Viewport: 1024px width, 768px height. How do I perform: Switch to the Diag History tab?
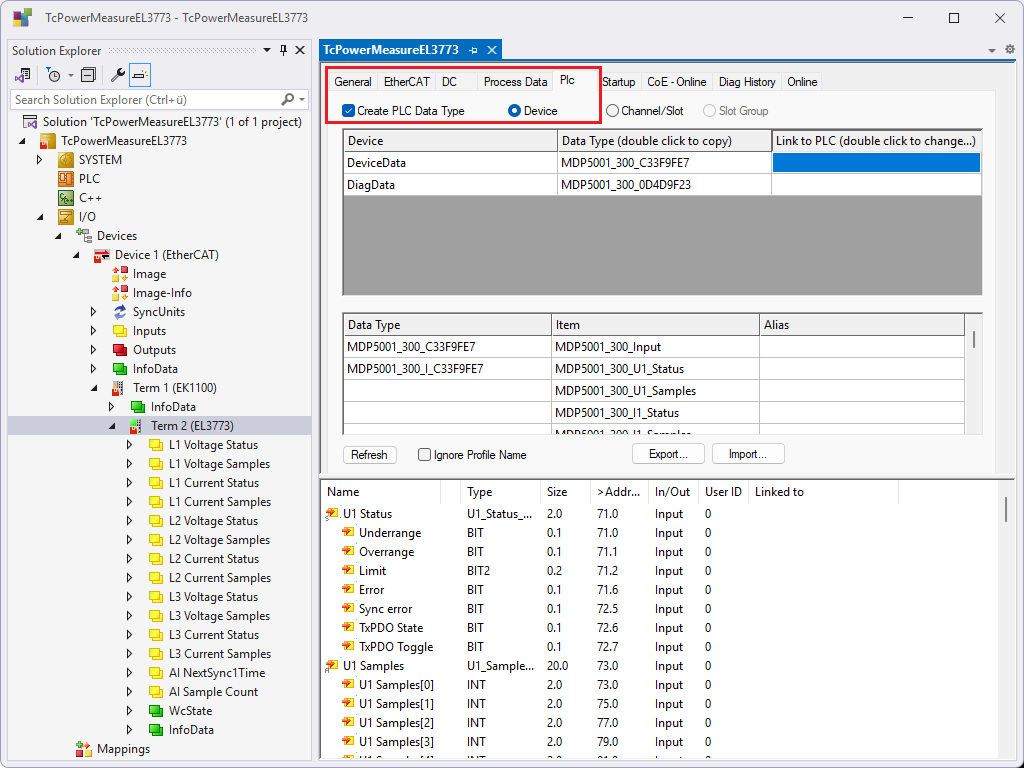pyautogui.click(x=747, y=82)
